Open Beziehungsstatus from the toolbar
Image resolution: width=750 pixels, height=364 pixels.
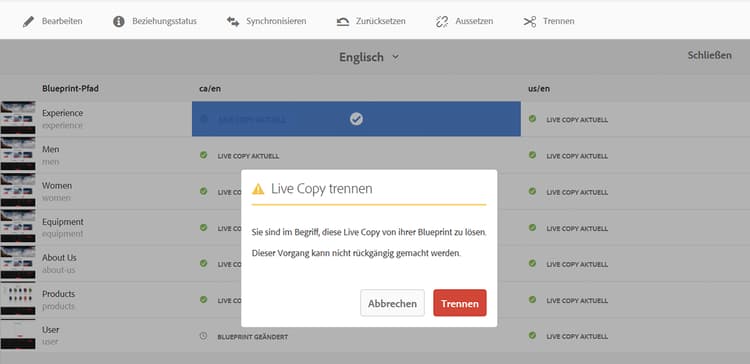(x=165, y=22)
